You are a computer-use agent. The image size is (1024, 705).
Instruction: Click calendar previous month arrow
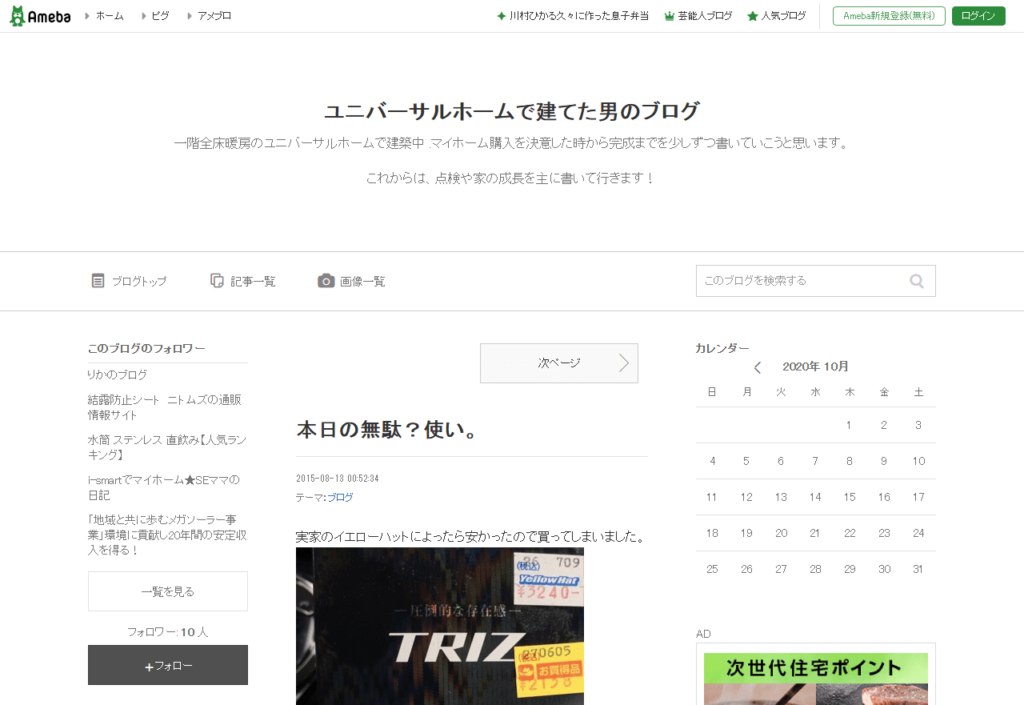tap(758, 367)
